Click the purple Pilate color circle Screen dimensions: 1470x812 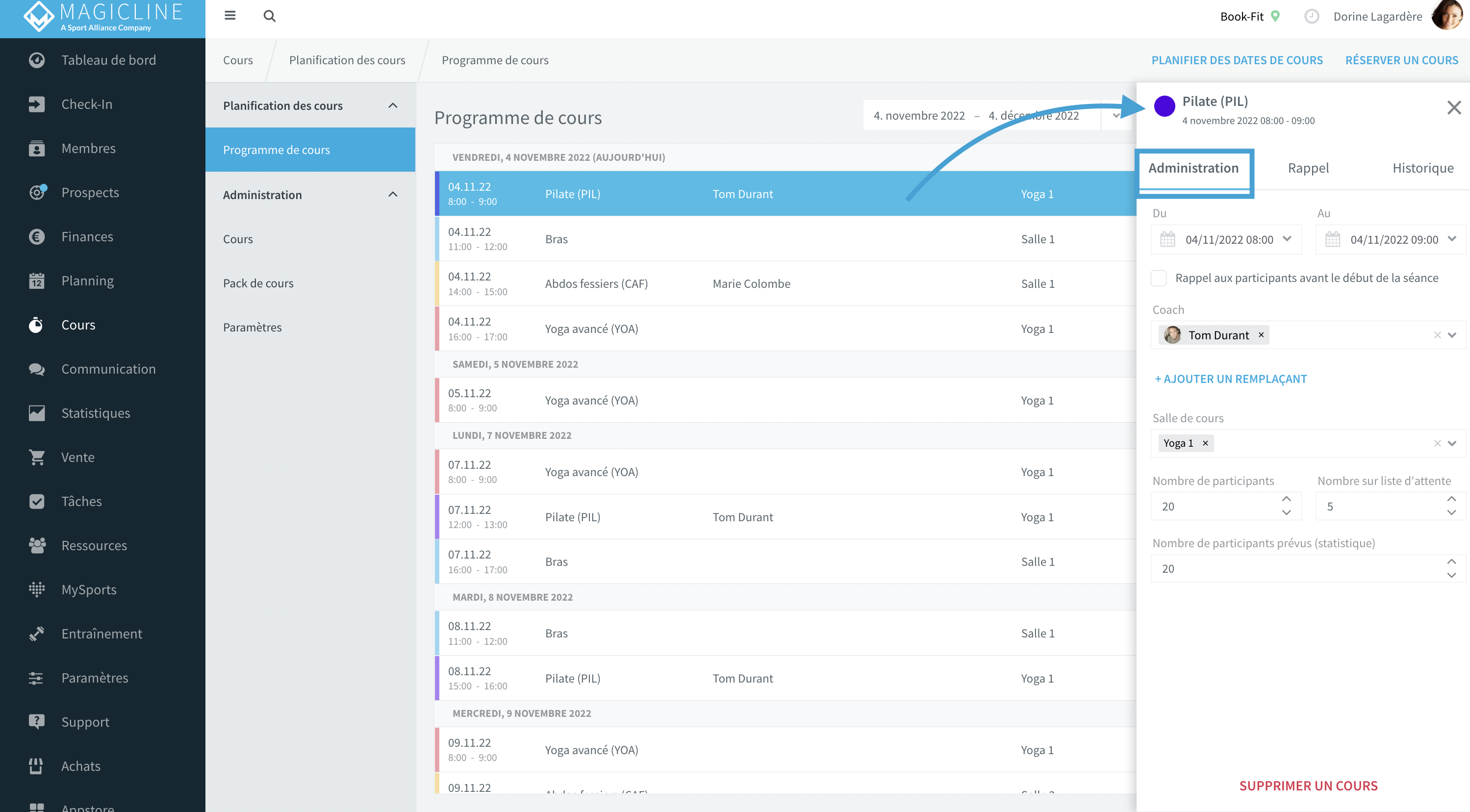tap(1164, 106)
